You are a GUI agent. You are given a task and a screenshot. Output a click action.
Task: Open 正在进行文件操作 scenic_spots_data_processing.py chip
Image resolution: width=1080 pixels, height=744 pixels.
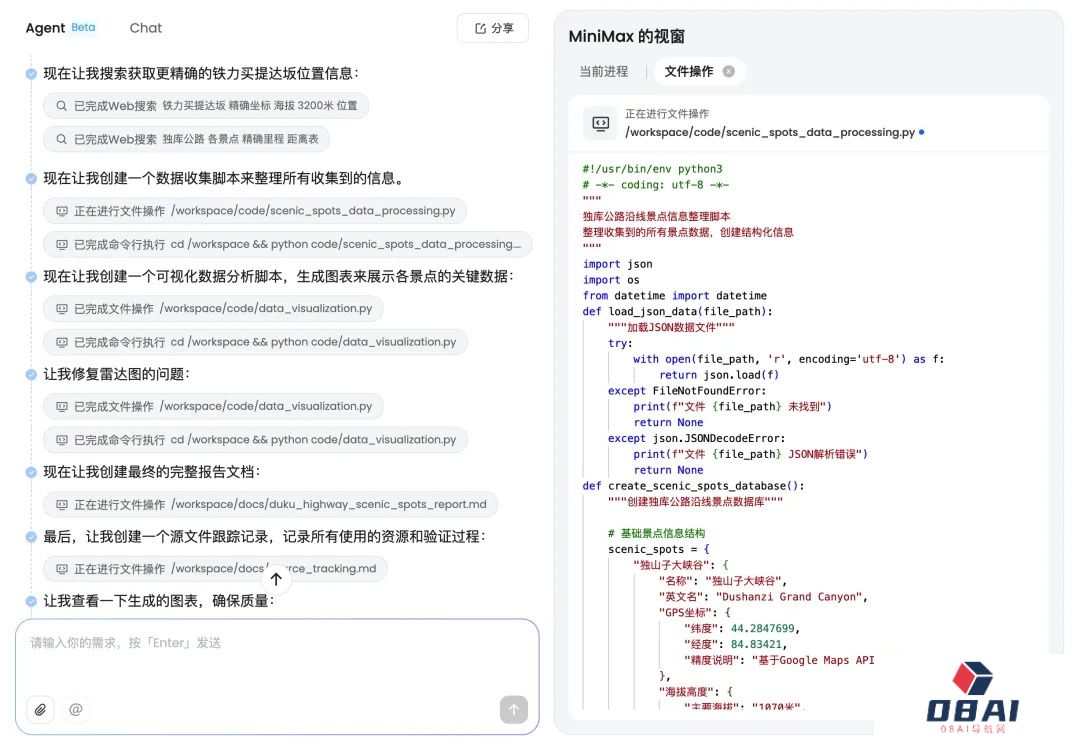pyautogui.click(x=255, y=211)
